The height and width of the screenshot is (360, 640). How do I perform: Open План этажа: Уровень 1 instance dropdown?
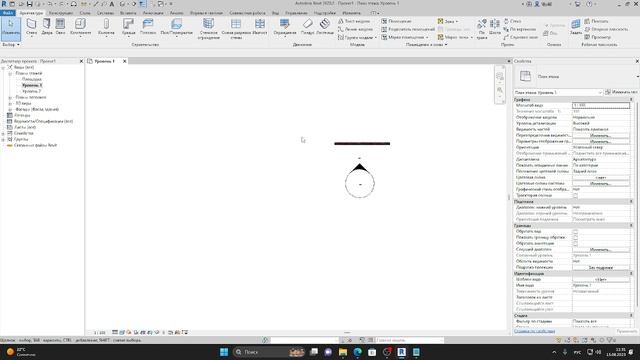[558, 93]
